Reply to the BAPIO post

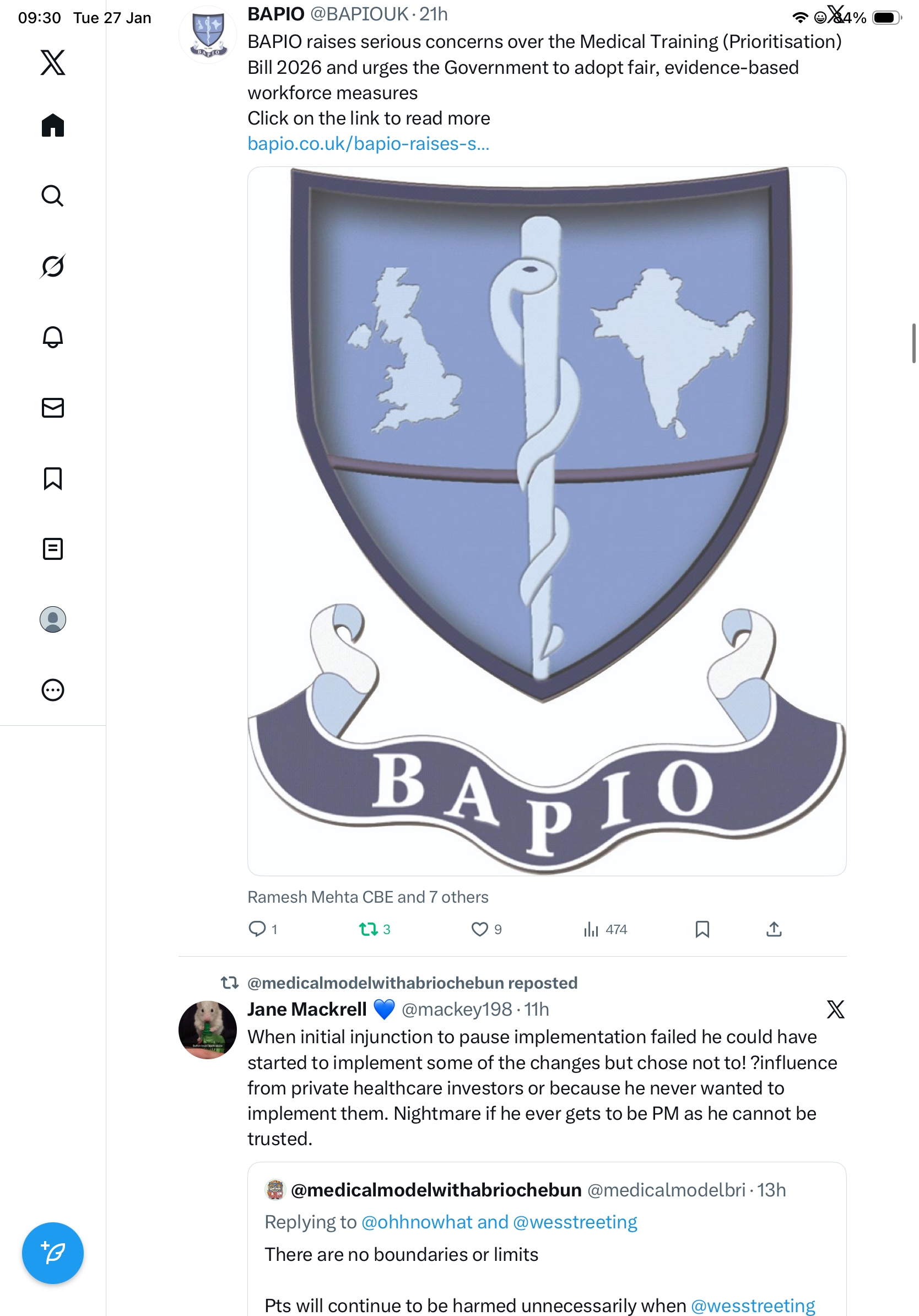(x=257, y=929)
